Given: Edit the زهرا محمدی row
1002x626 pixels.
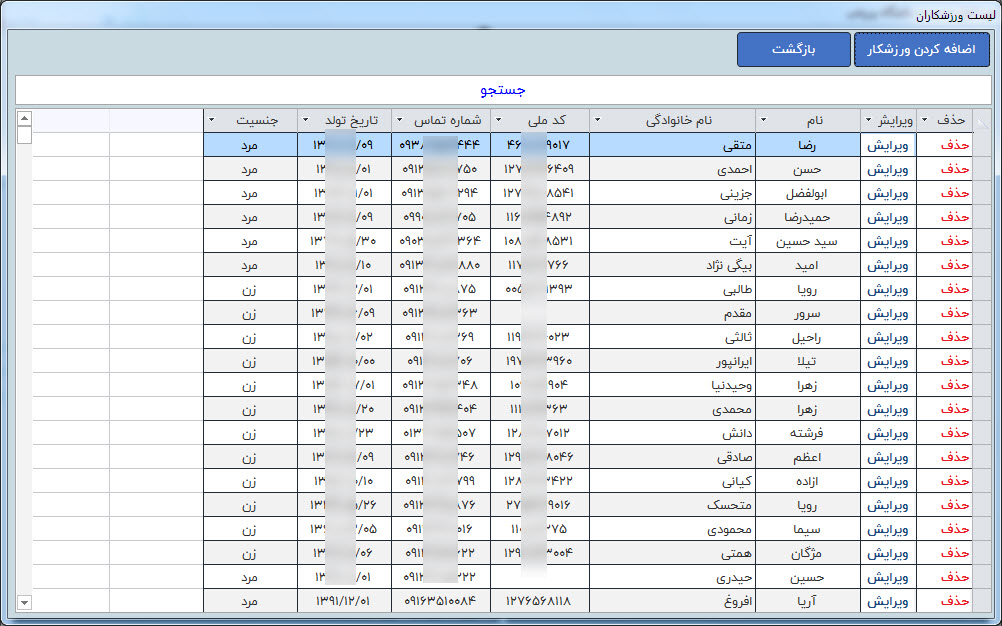Looking at the screenshot, I should click(887, 409).
